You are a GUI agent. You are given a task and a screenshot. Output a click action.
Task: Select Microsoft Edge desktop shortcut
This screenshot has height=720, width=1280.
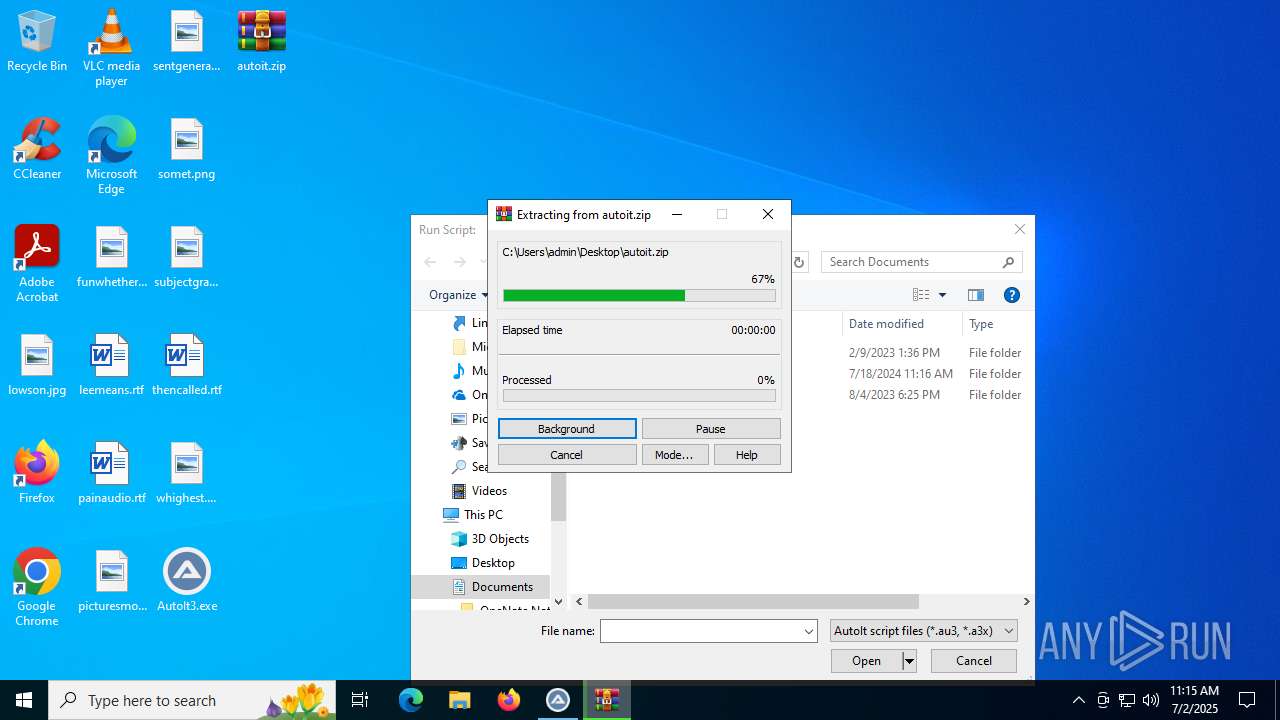click(x=111, y=156)
